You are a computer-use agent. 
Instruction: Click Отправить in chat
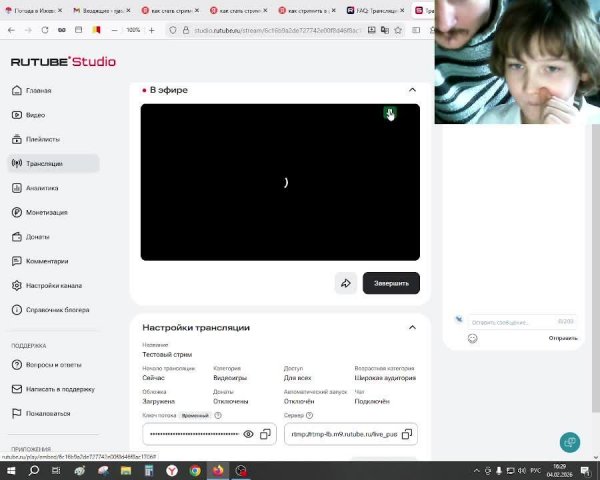pos(562,338)
